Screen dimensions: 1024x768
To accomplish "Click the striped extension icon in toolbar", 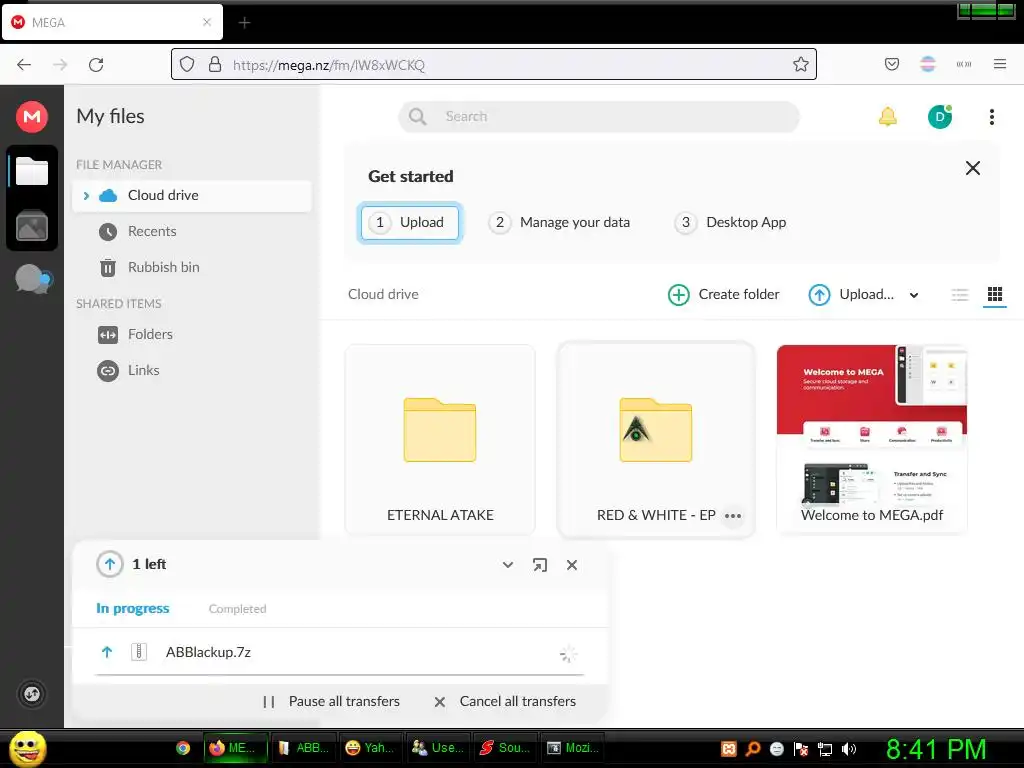I will point(927,64).
